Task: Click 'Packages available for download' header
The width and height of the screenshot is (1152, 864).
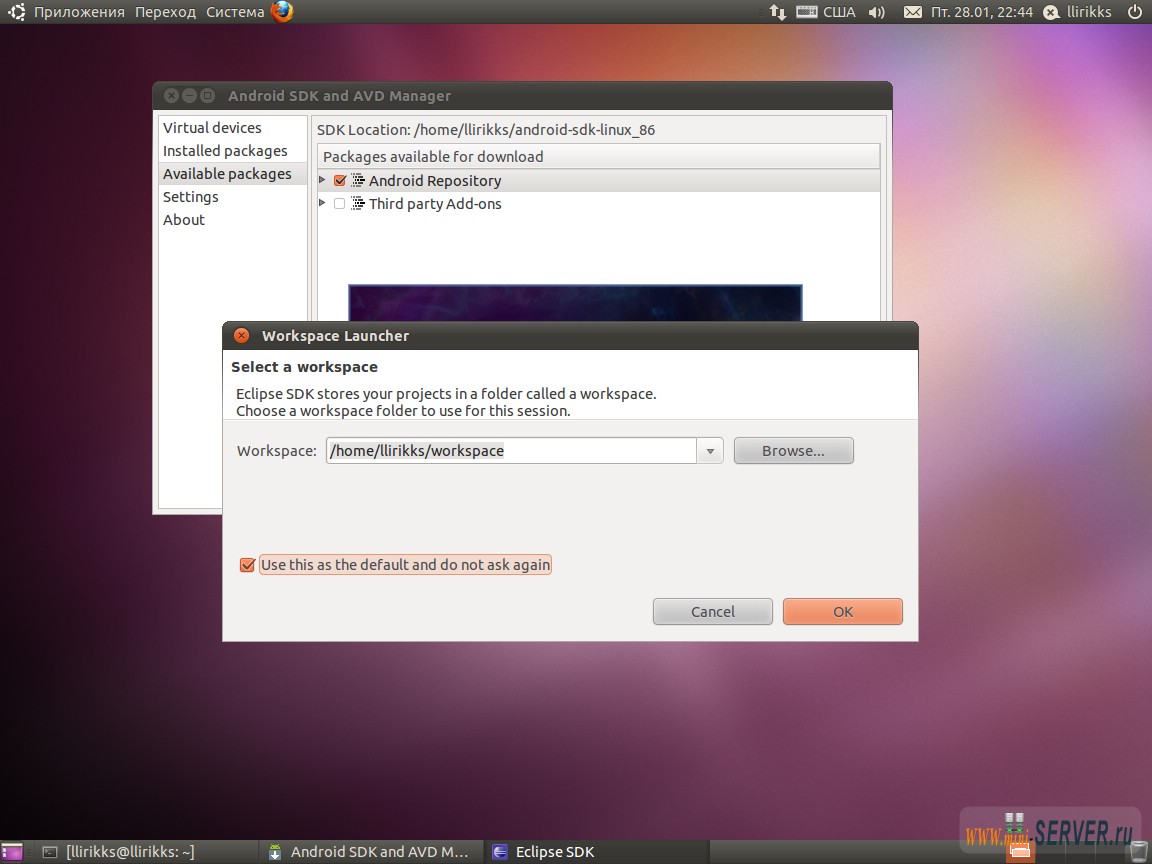Action: click(599, 156)
